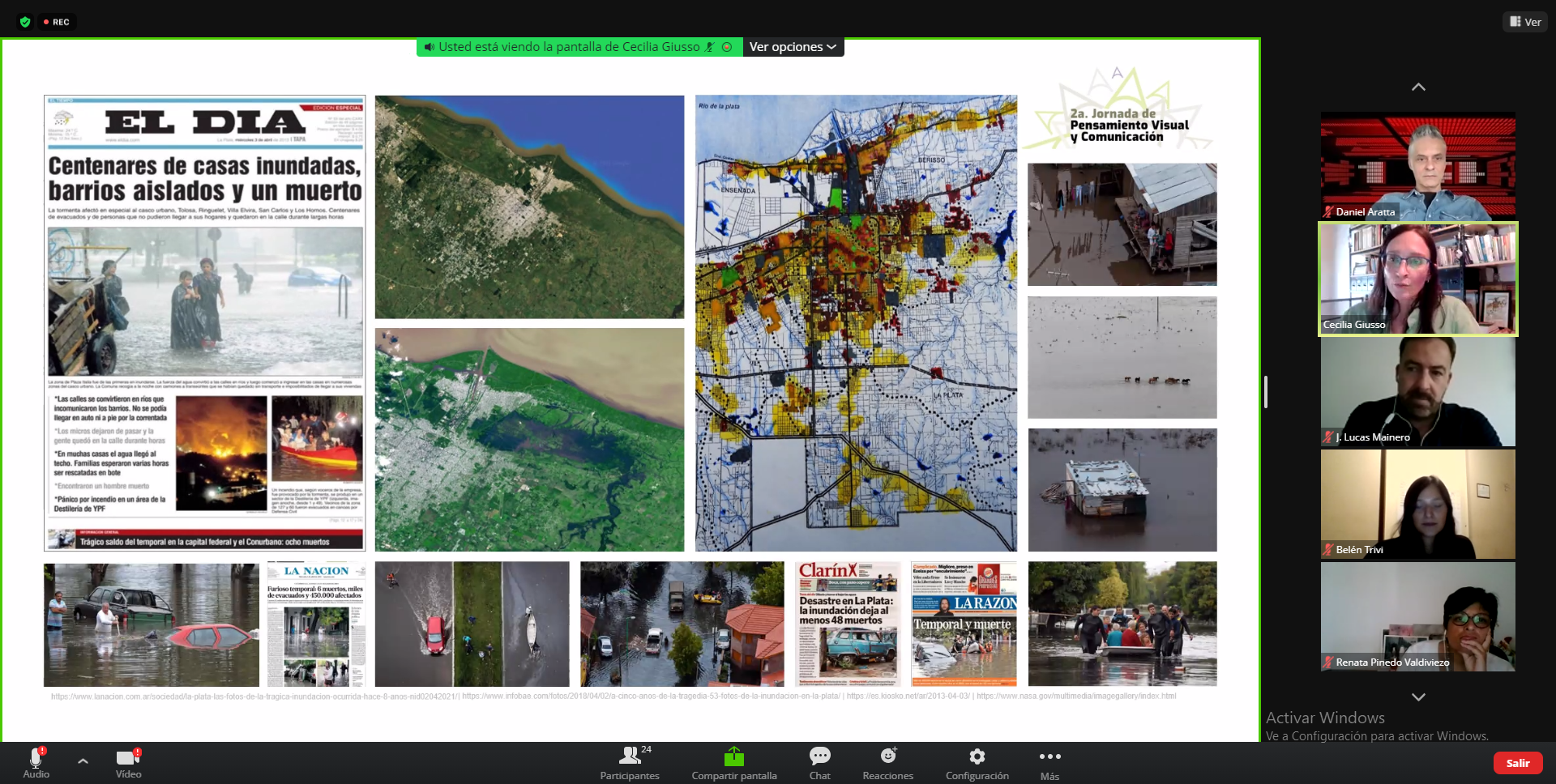Image resolution: width=1556 pixels, height=784 pixels.
Task: Click the upper satellite image of the coast
Action: (529, 207)
